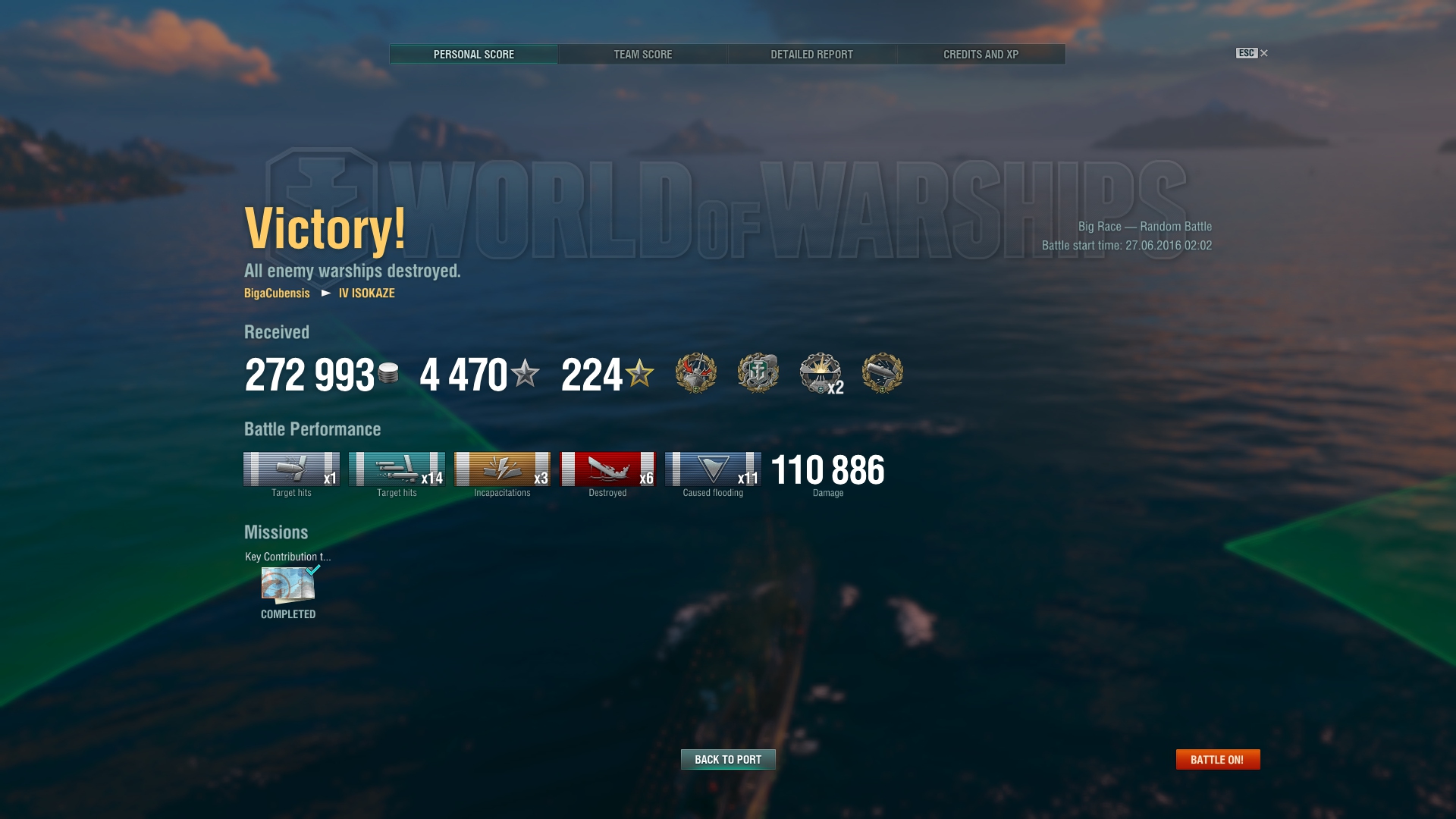Click the BigaCubensis player name
Screen dimensions: 1456x819
tap(277, 293)
